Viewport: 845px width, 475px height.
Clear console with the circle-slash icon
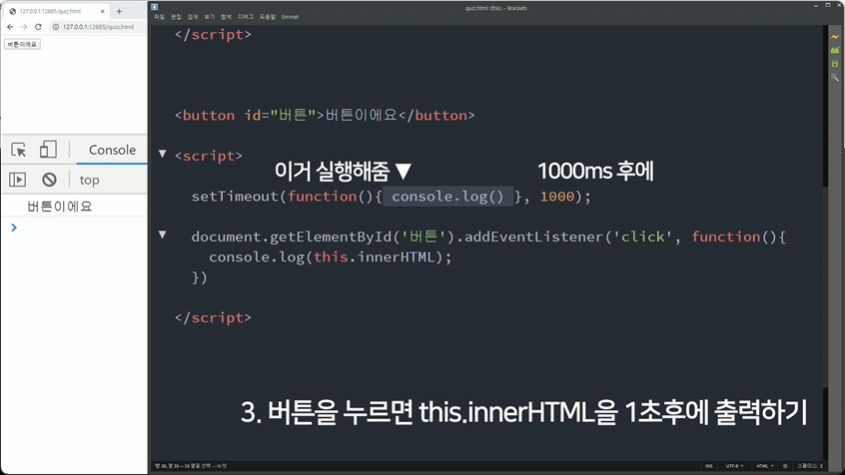49,180
